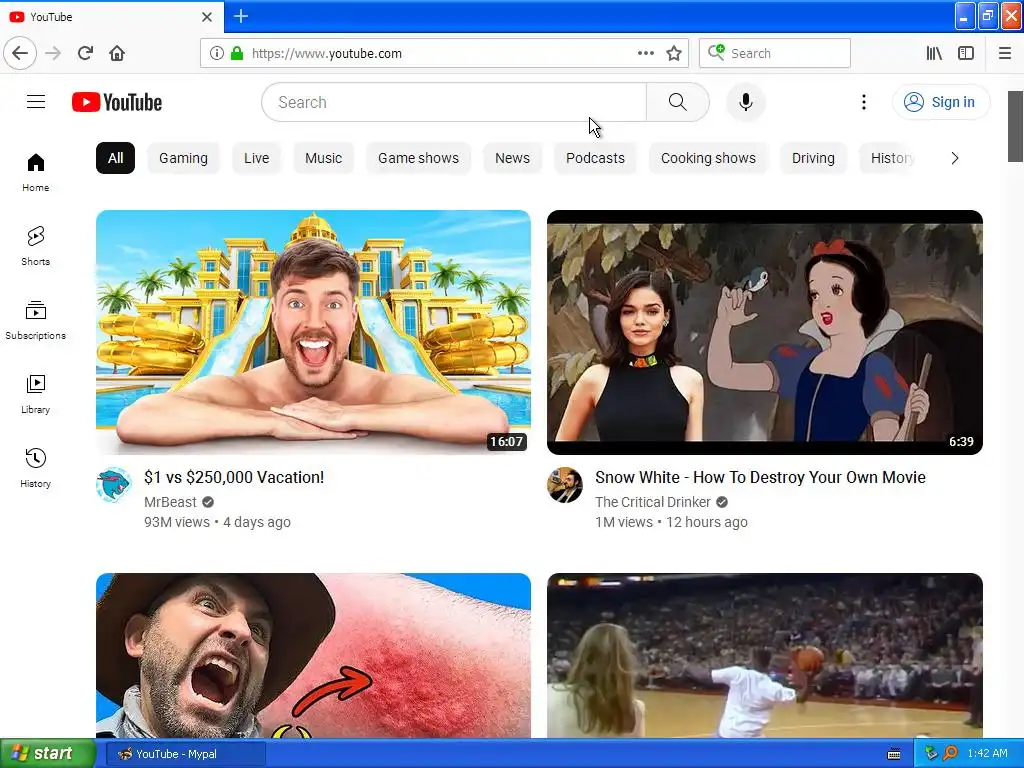The width and height of the screenshot is (1024, 768).
Task: Open History in the sidebar
Action: coord(36,468)
